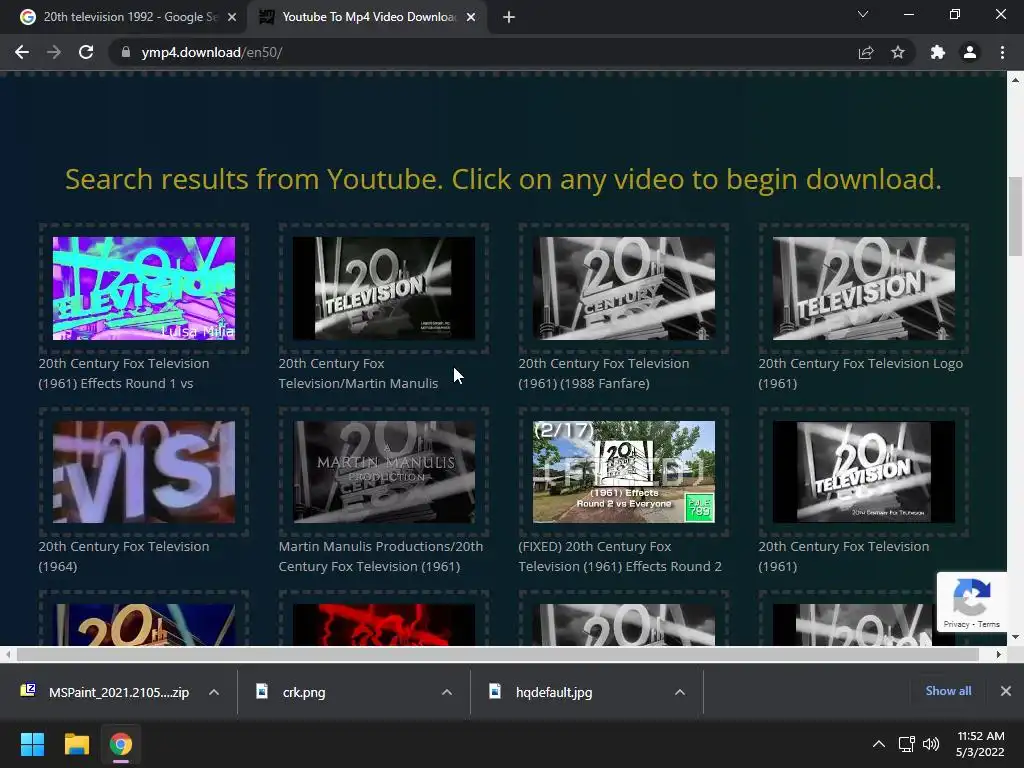Go back to the previous page
1024x768 pixels.
click(22, 52)
